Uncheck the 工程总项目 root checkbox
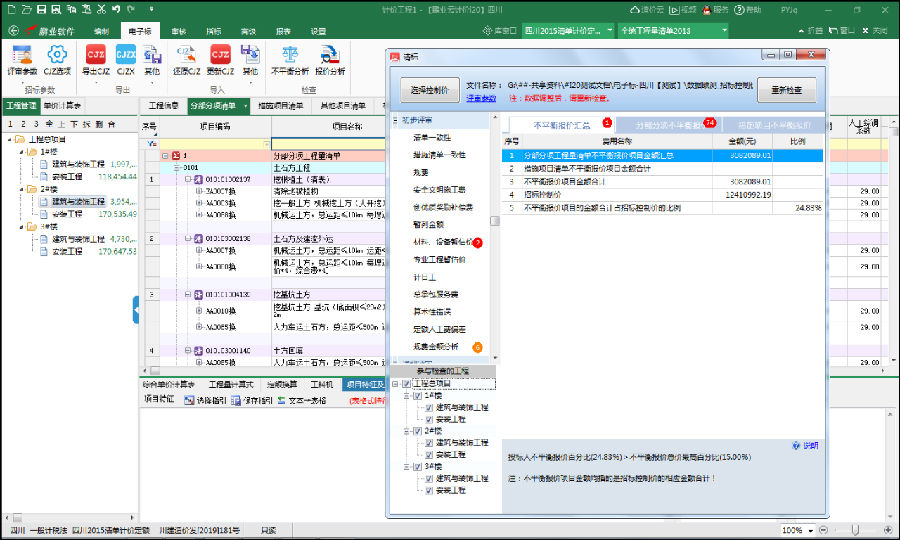This screenshot has width=900, height=540. click(x=406, y=384)
